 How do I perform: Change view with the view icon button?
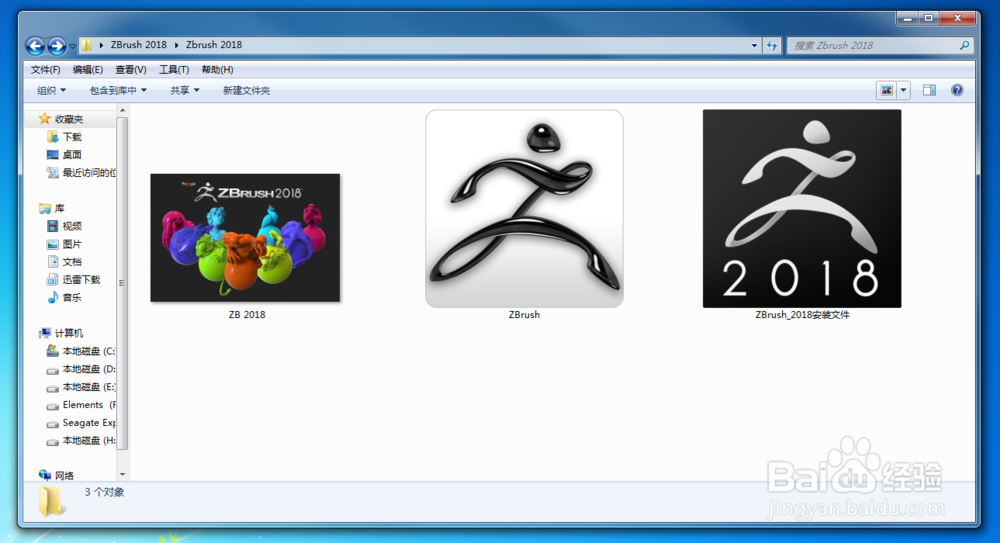[x=886, y=91]
